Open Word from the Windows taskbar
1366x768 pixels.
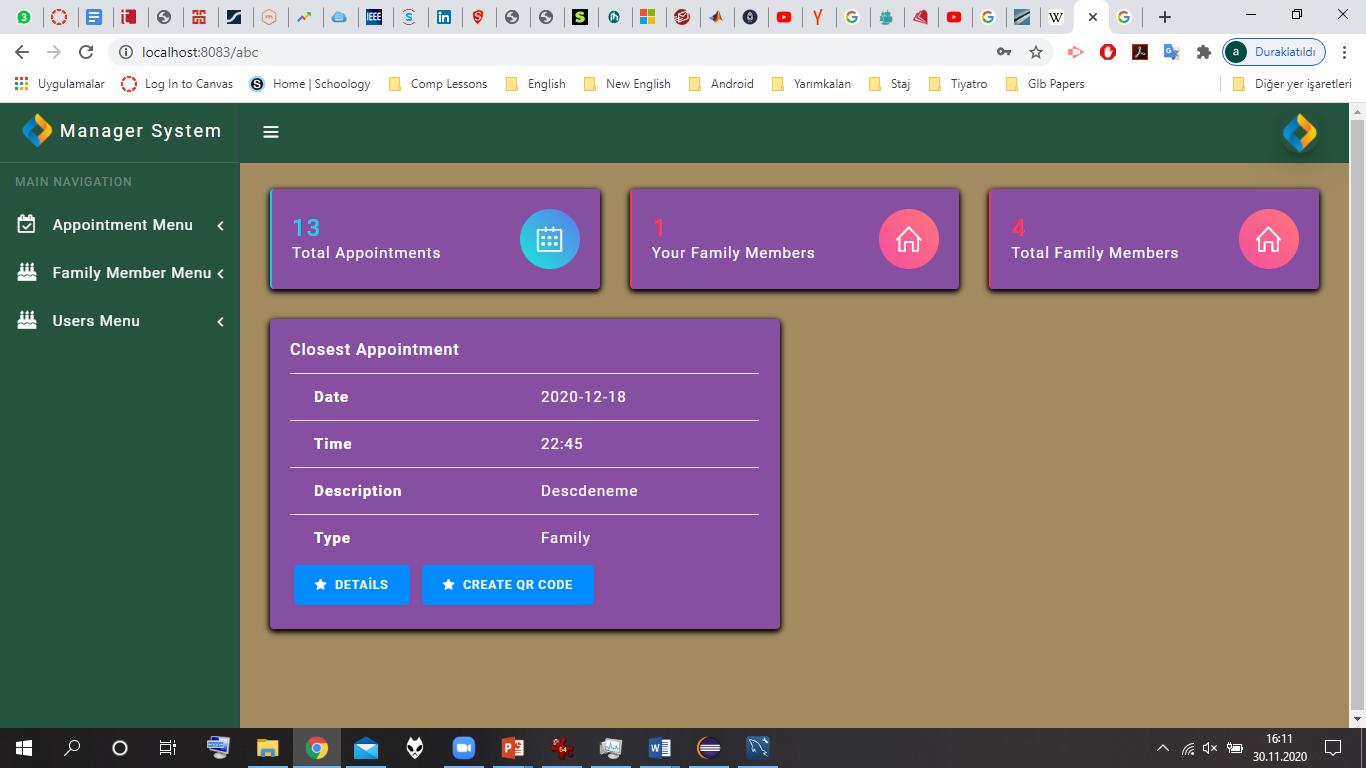659,748
